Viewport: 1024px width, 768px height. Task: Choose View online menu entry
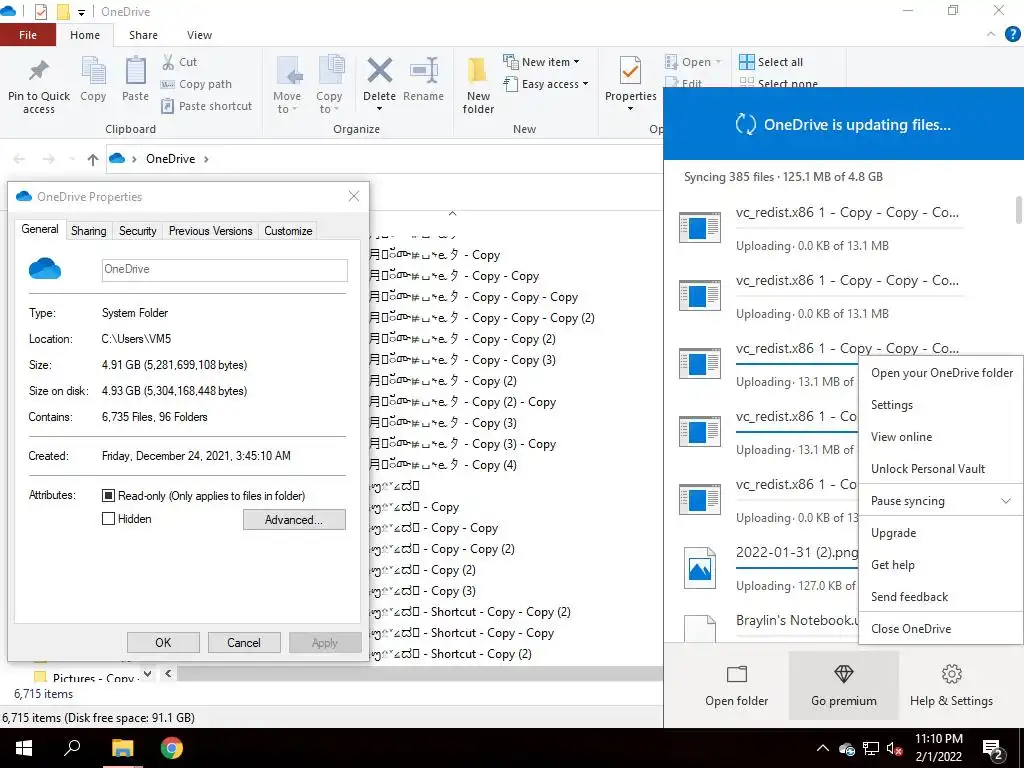tap(941, 437)
